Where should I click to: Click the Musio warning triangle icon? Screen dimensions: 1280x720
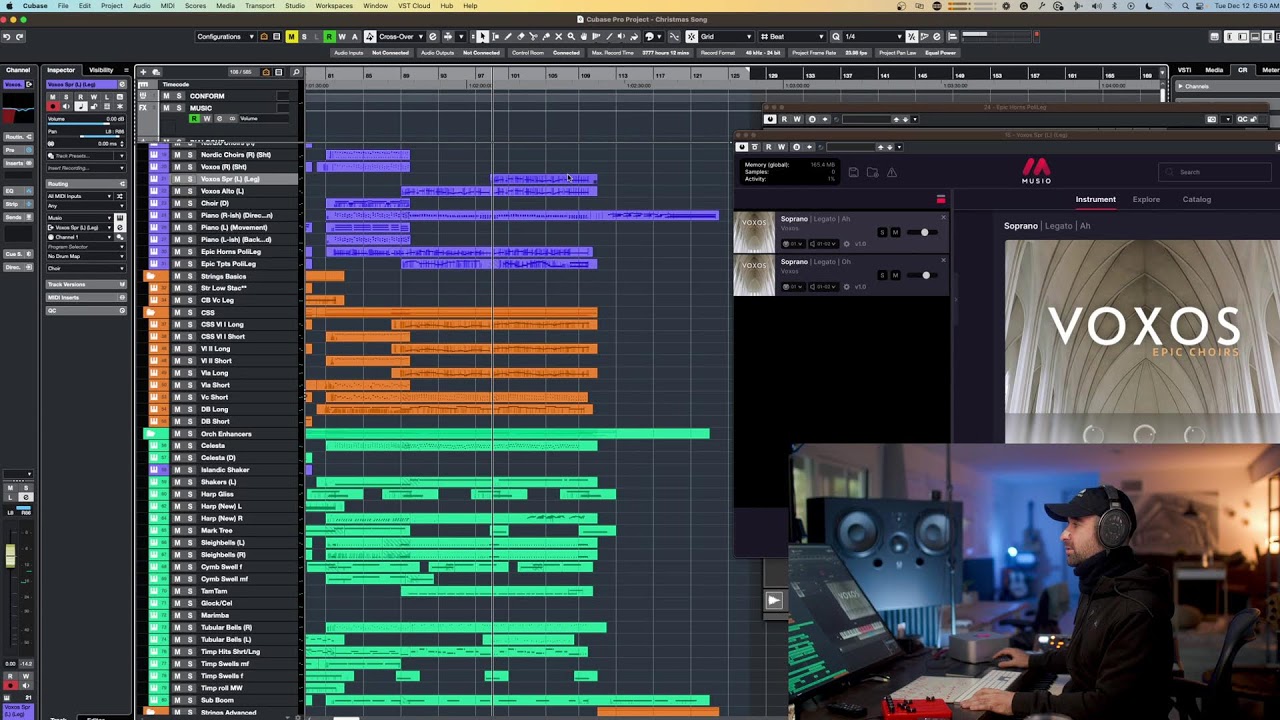click(892, 172)
